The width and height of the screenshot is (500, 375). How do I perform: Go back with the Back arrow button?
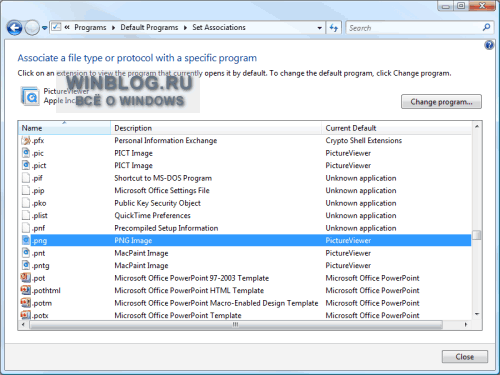point(14,28)
